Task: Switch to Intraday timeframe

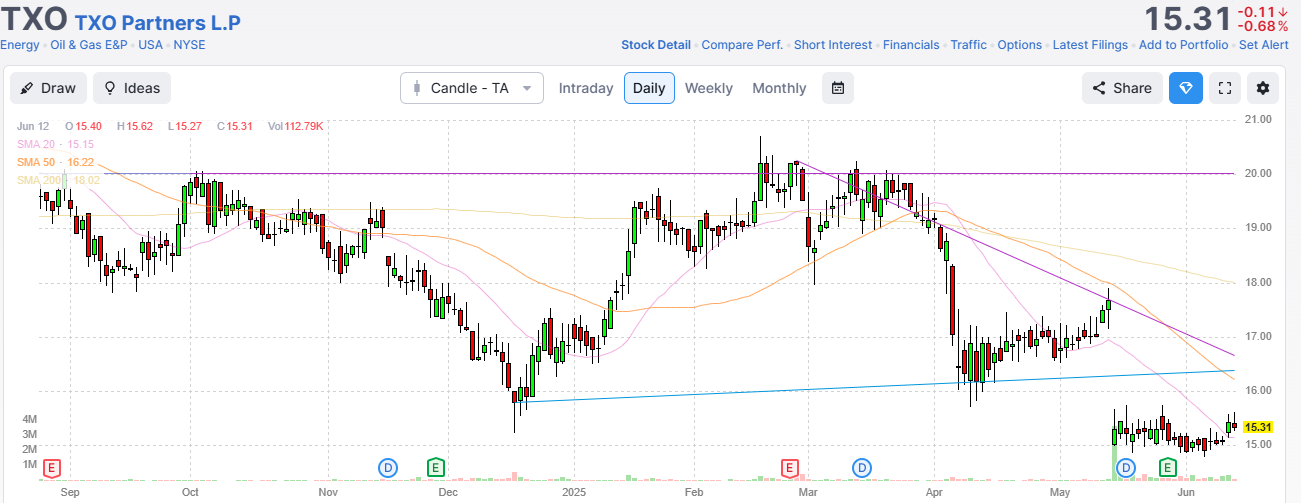Action: point(586,88)
